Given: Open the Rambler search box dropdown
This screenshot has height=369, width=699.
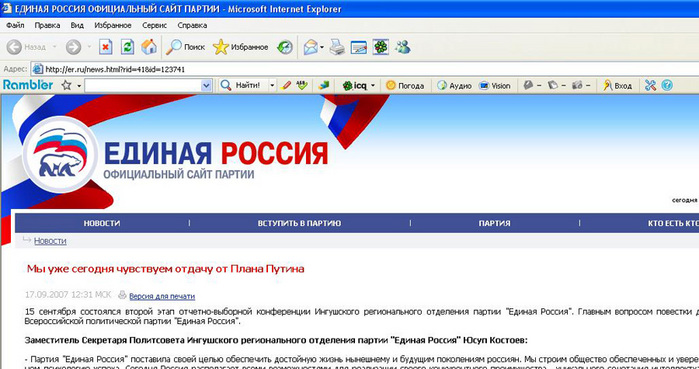Looking at the screenshot, I should [206, 86].
